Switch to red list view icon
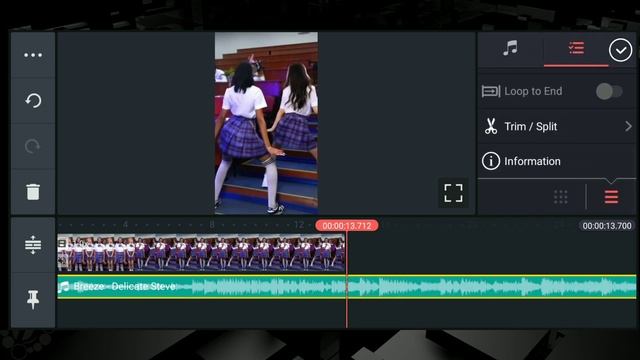The height and width of the screenshot is (360, 640). (x=611, y=197)
